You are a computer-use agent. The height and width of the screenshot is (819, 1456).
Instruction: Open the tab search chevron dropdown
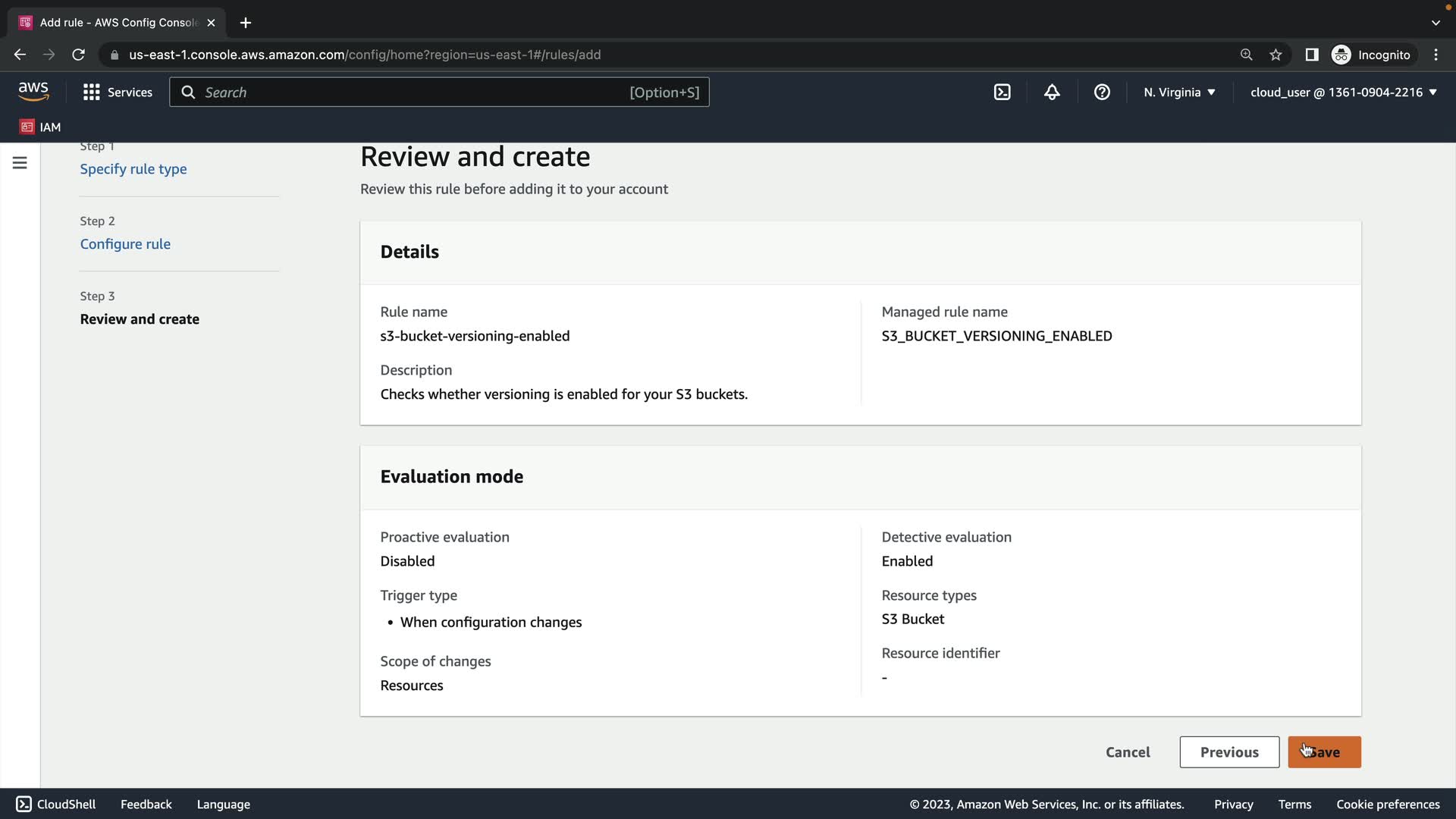(1436, 23)
